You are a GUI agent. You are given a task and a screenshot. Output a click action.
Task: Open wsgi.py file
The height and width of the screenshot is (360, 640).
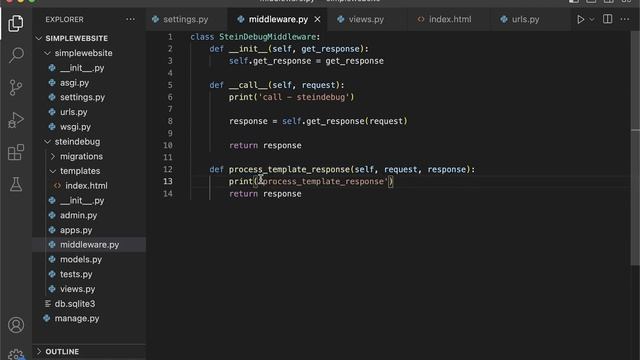pyautogui.click(x=75, y=127)
